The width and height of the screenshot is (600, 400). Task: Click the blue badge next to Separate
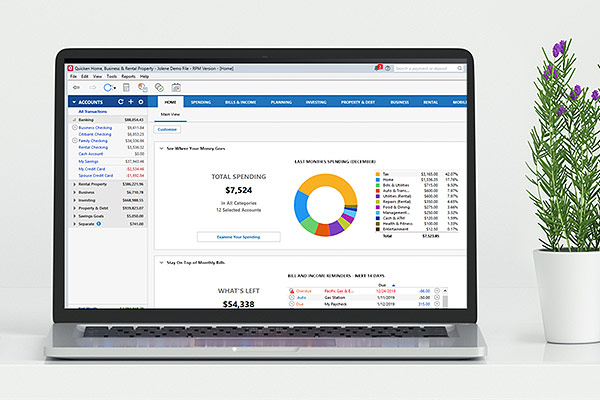point(99,224)
